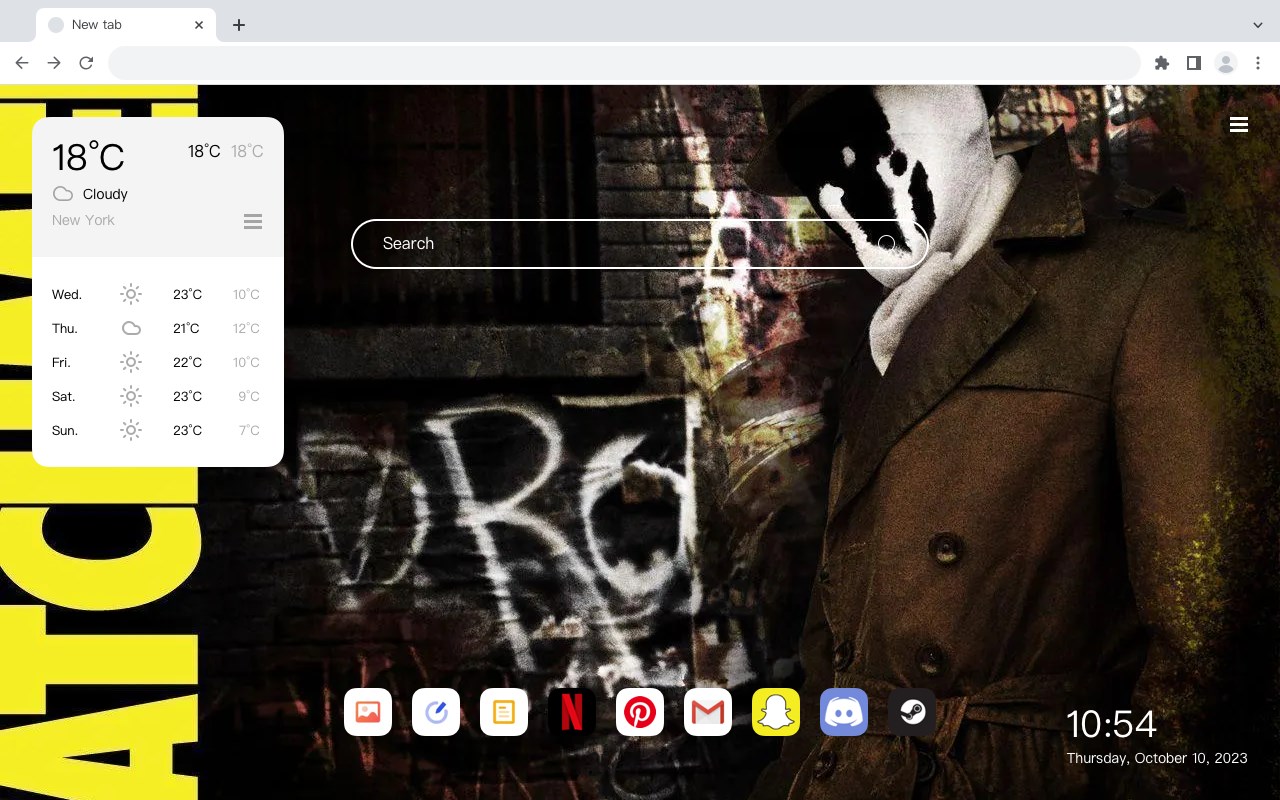Select the Fri. forecast day label
The image size is (1280, 800).
(61, 362)
